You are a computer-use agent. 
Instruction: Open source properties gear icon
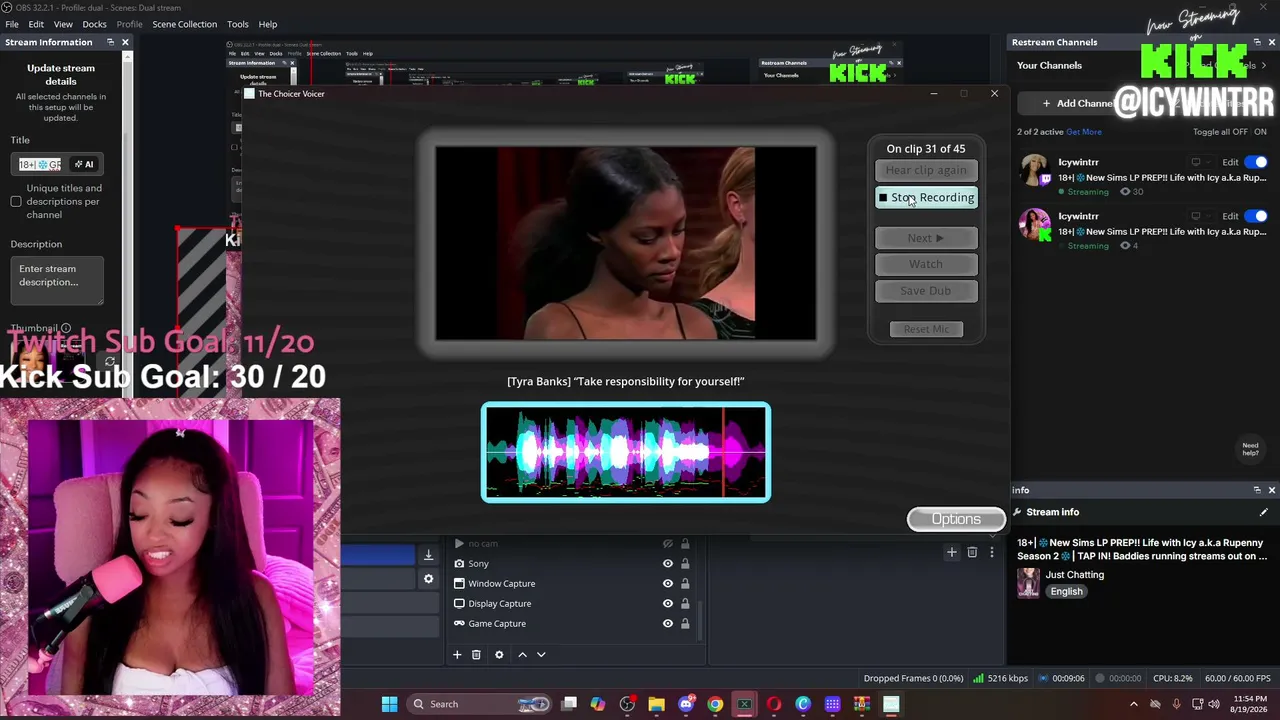point(499,655)
